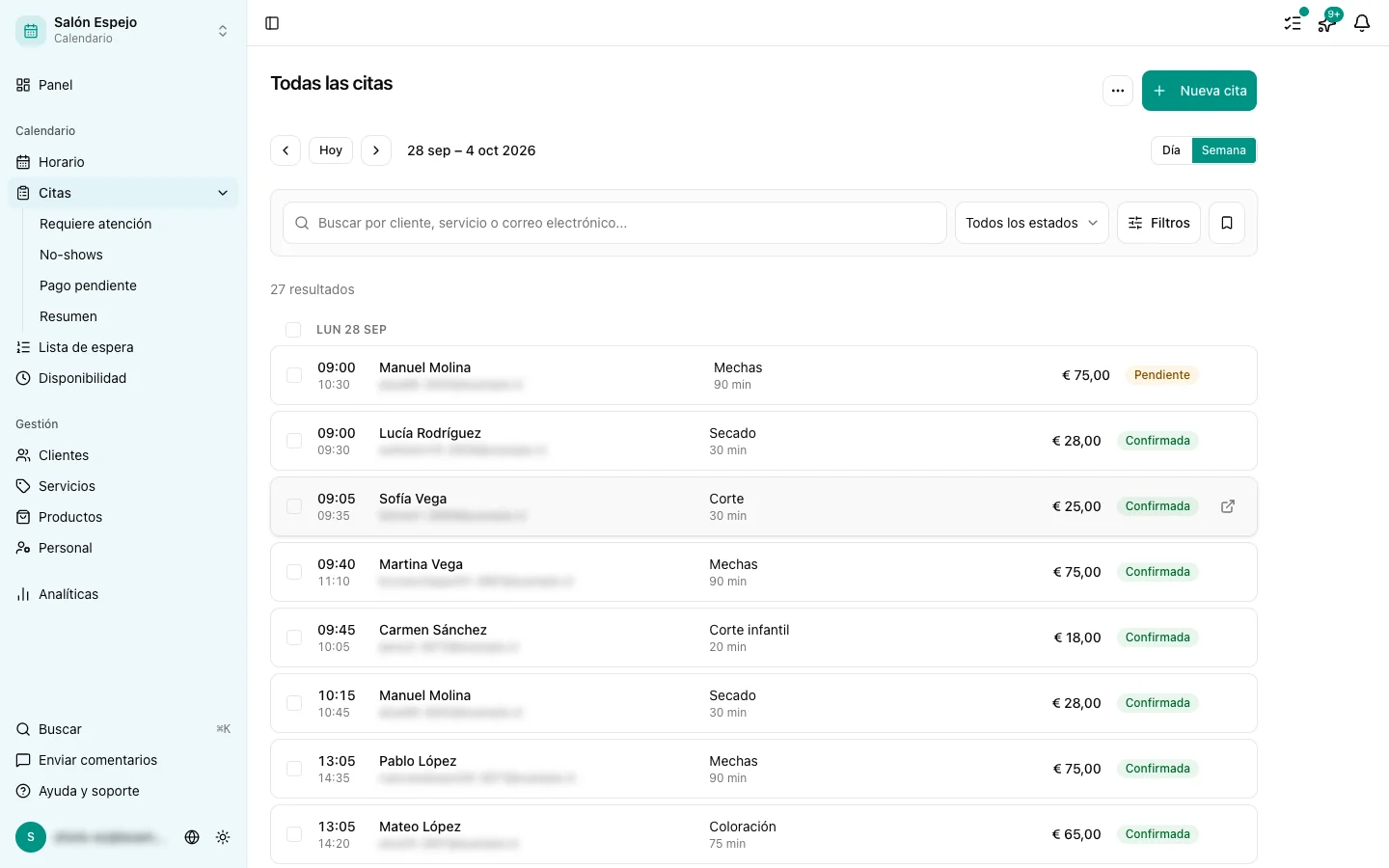This screenshot has height=868, width=1389.
Task: Switch to Día view
Action: 1171,150
